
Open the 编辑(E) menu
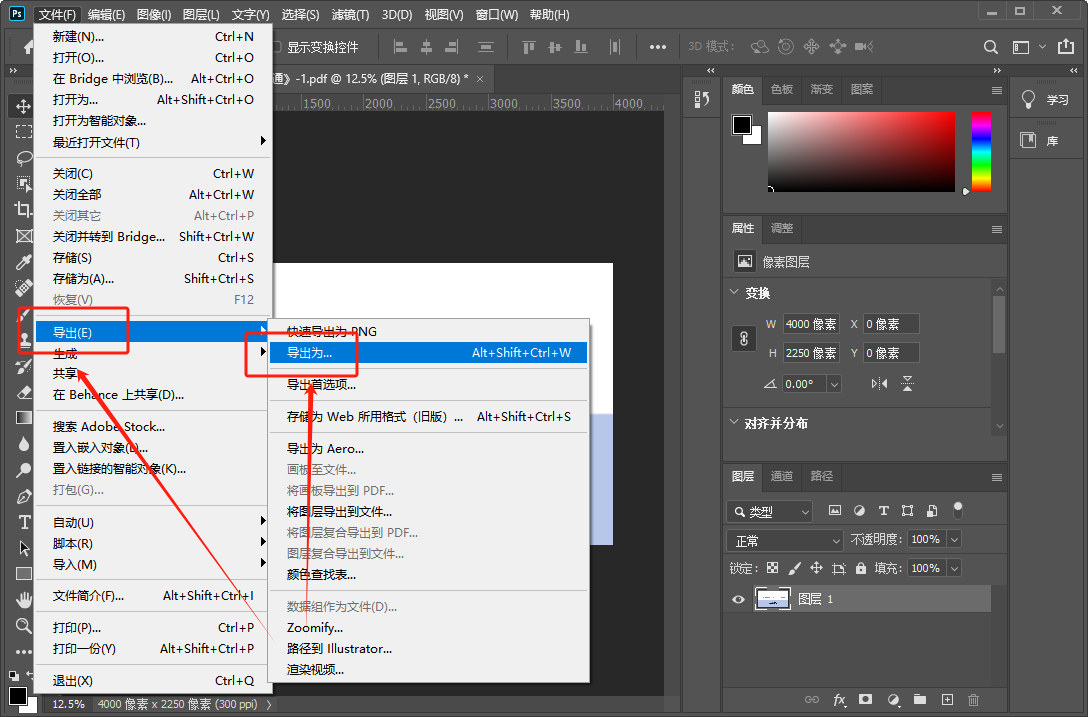click(x=106, y=15)
